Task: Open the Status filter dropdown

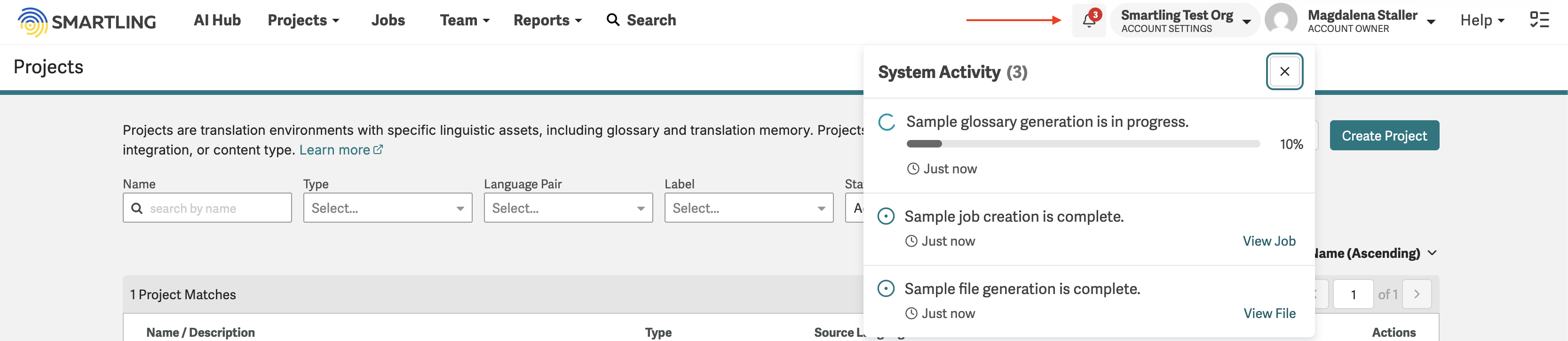Action: click(855, 208)
